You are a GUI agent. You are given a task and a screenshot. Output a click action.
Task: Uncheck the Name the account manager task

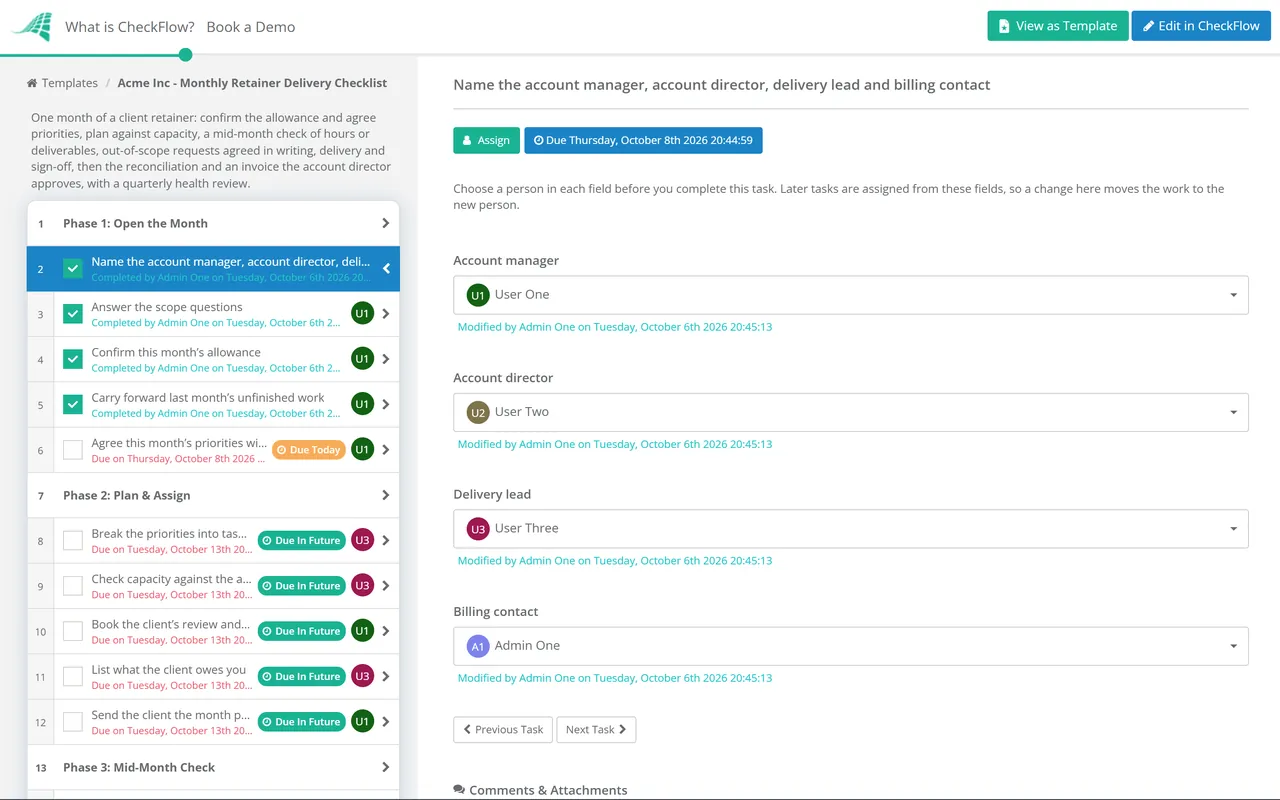73,269
